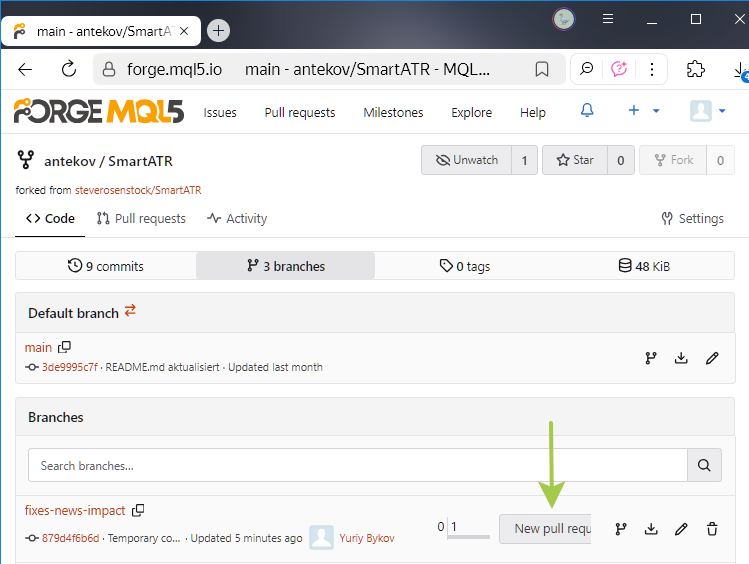Screen dimensions: 749x564
Task: Open notifications bell
Action: 587,111
